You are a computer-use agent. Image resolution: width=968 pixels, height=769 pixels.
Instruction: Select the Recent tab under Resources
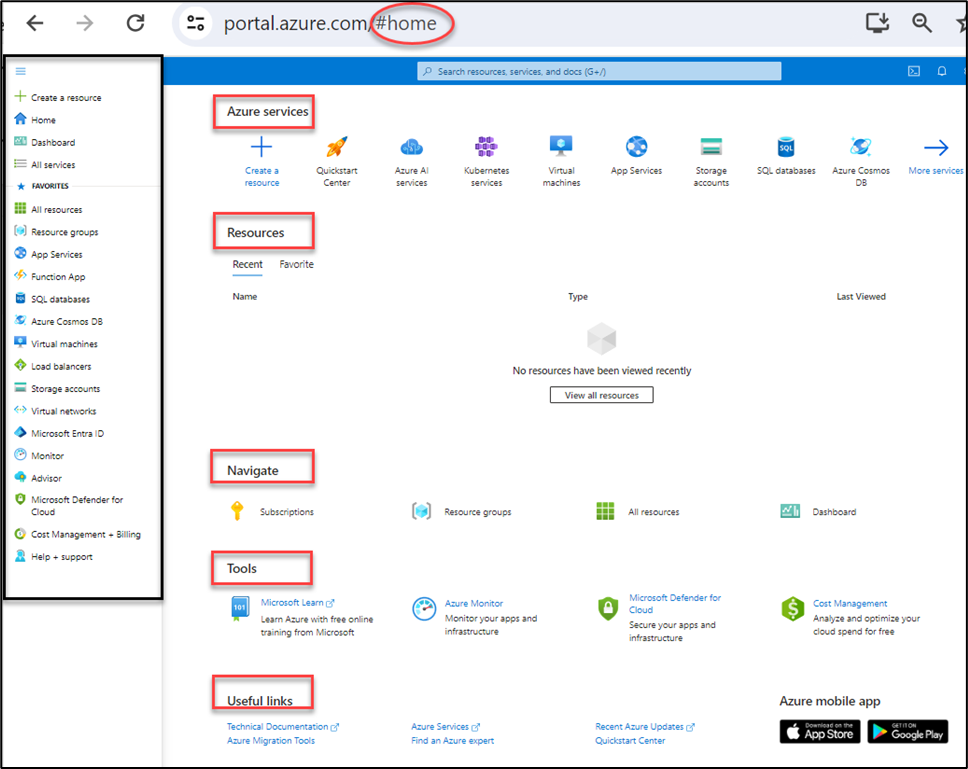pos(247,264)
